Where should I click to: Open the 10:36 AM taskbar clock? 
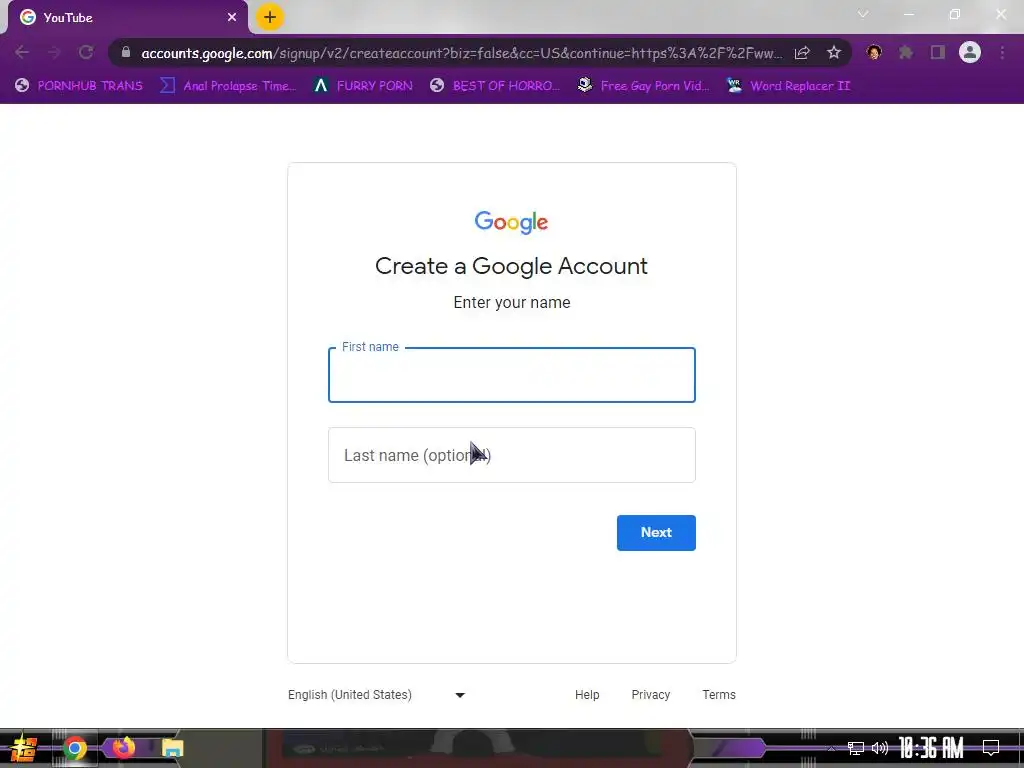(931, 748)
